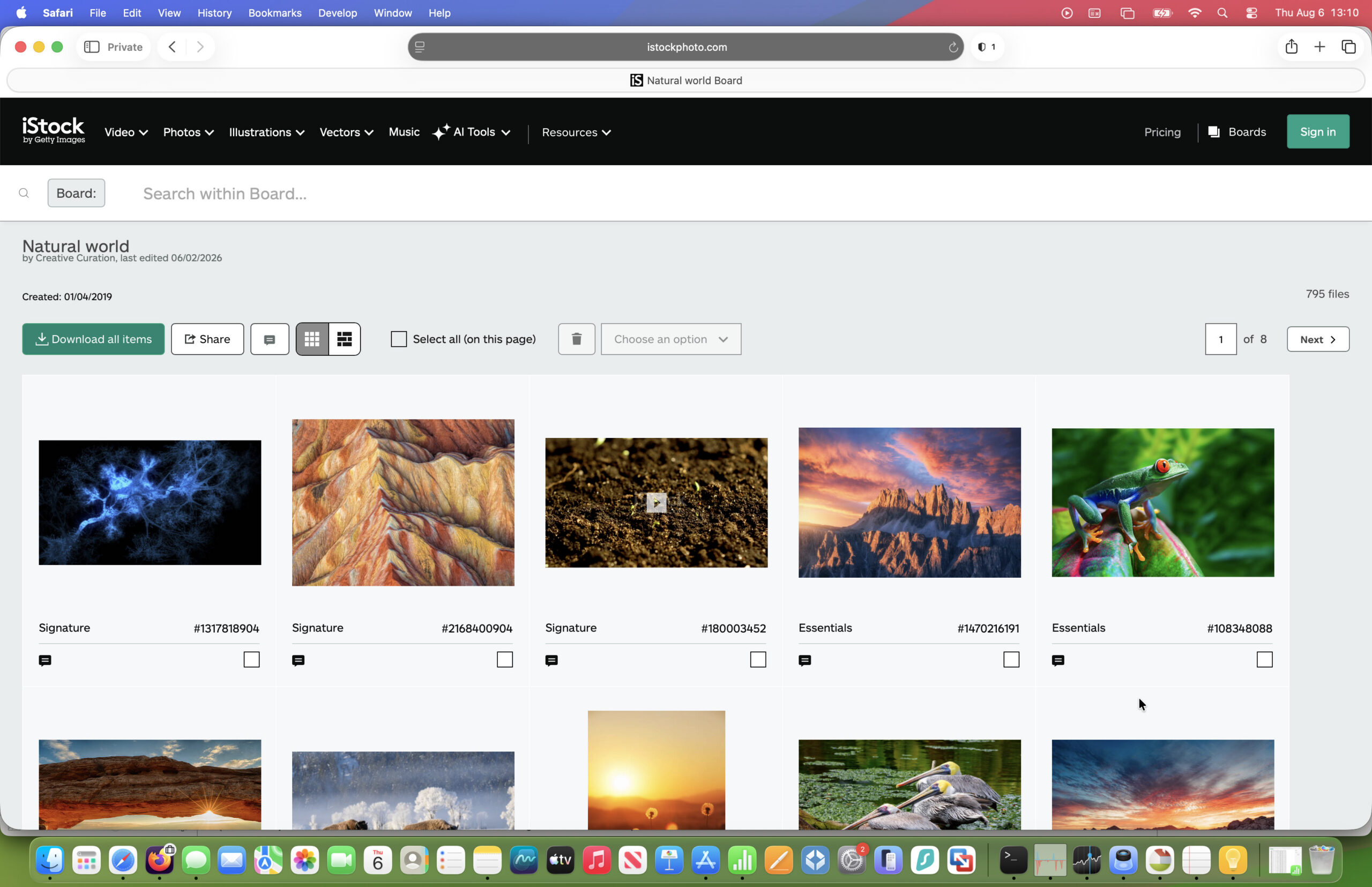Go back in Safari history
Screen dimensions: 1372x887
pos(172,47)
